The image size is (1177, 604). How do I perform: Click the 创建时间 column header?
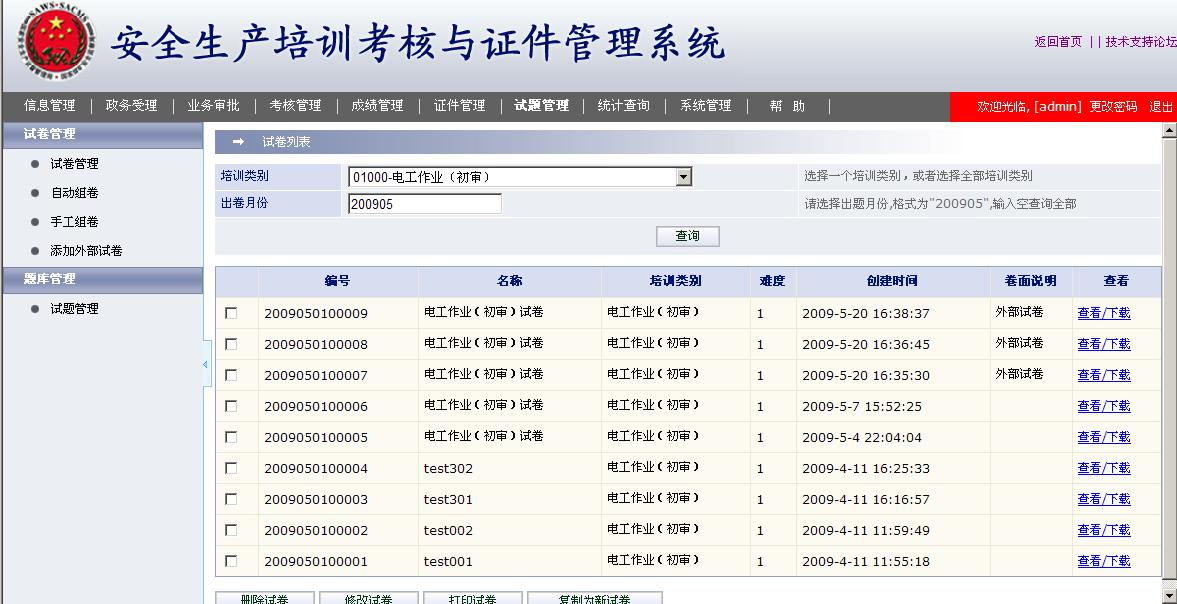pos(892,281)
